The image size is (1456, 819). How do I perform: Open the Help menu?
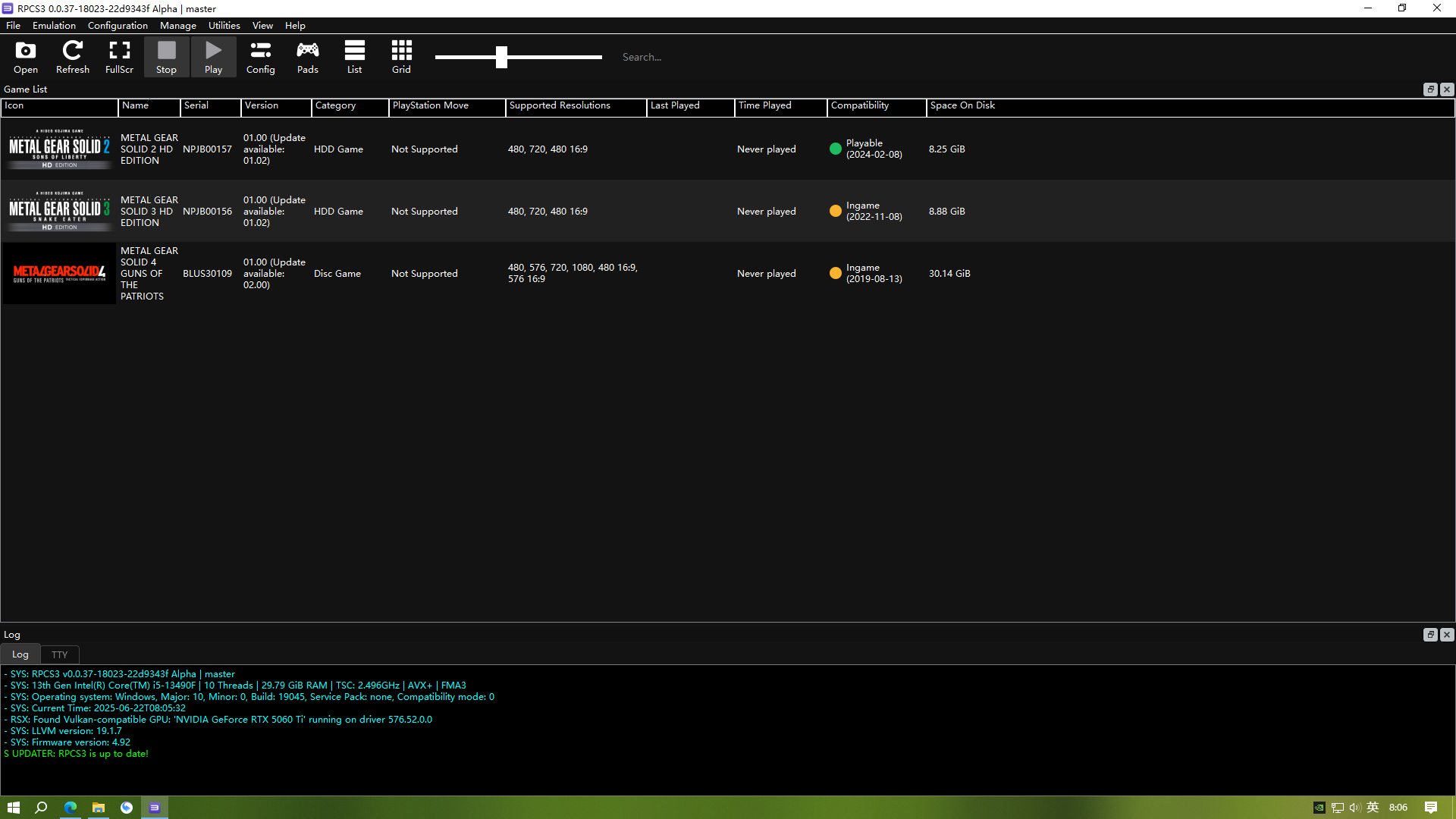click(295, 25)
